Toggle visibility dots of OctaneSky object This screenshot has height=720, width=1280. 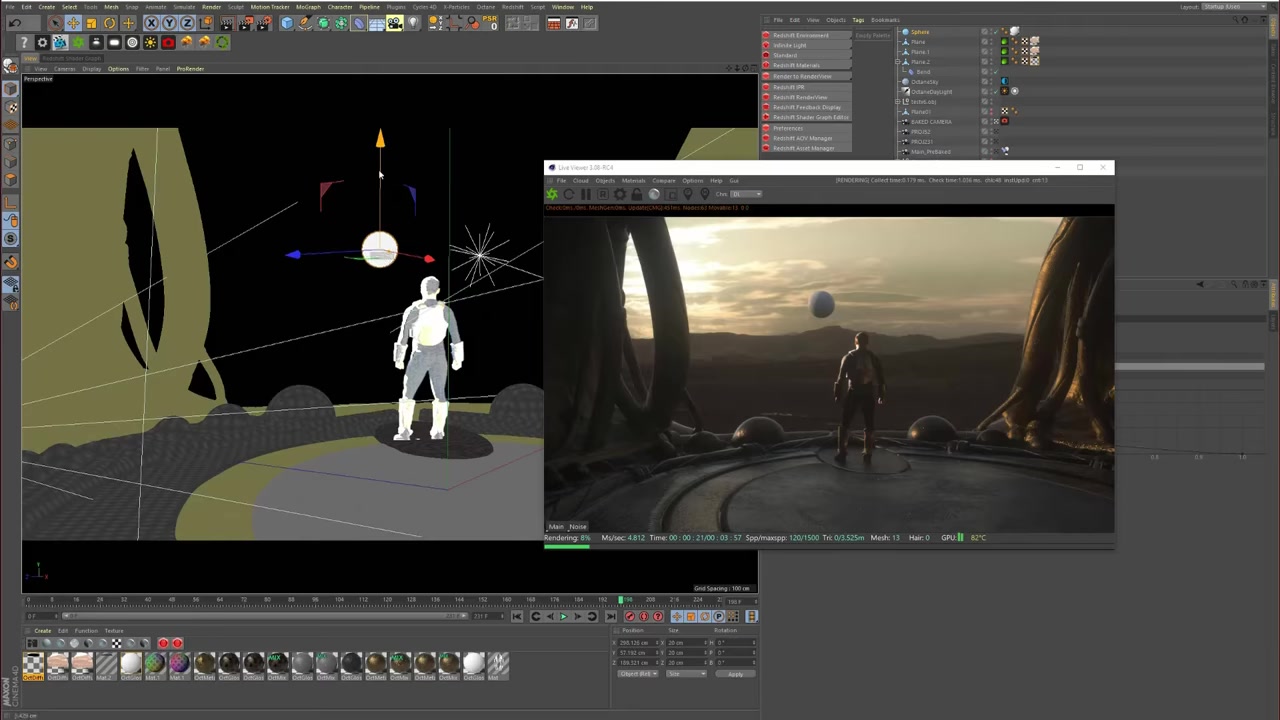pos(993,82)
